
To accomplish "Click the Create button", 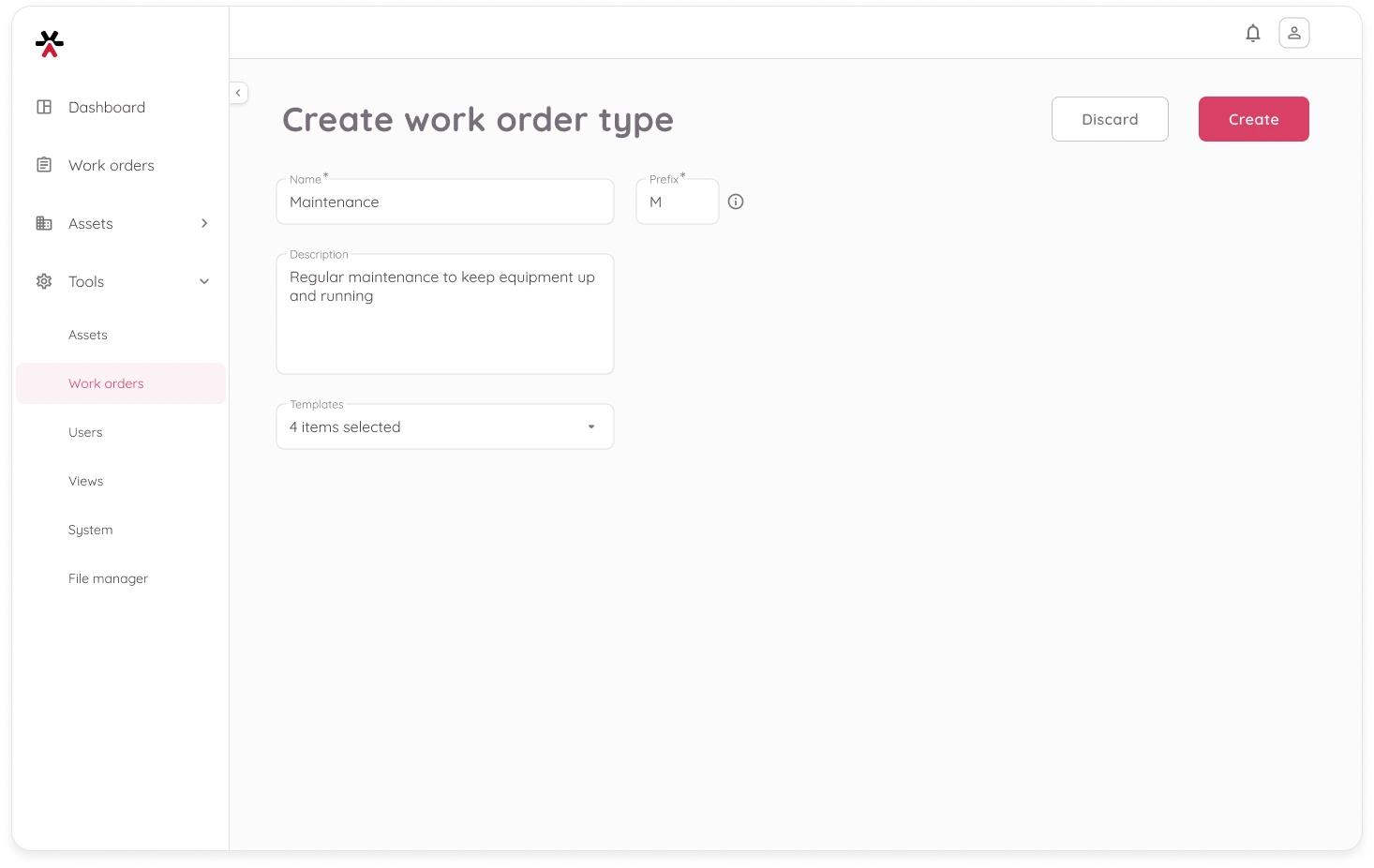I will [x=1253, y=119].
